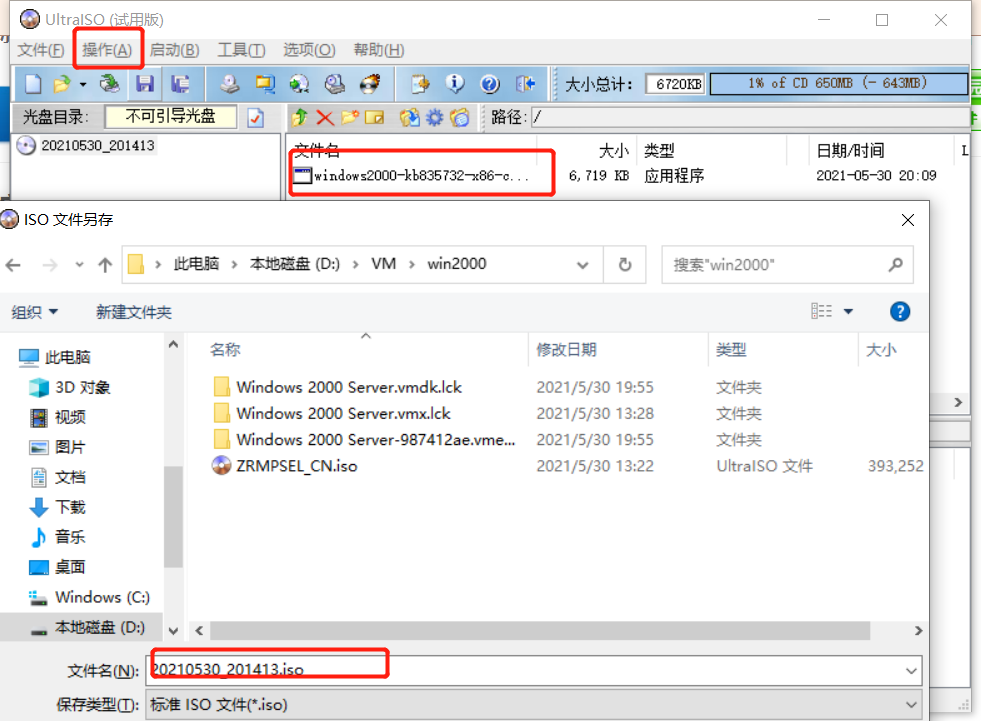Expand the address bar history dropdown

(582, 265)
